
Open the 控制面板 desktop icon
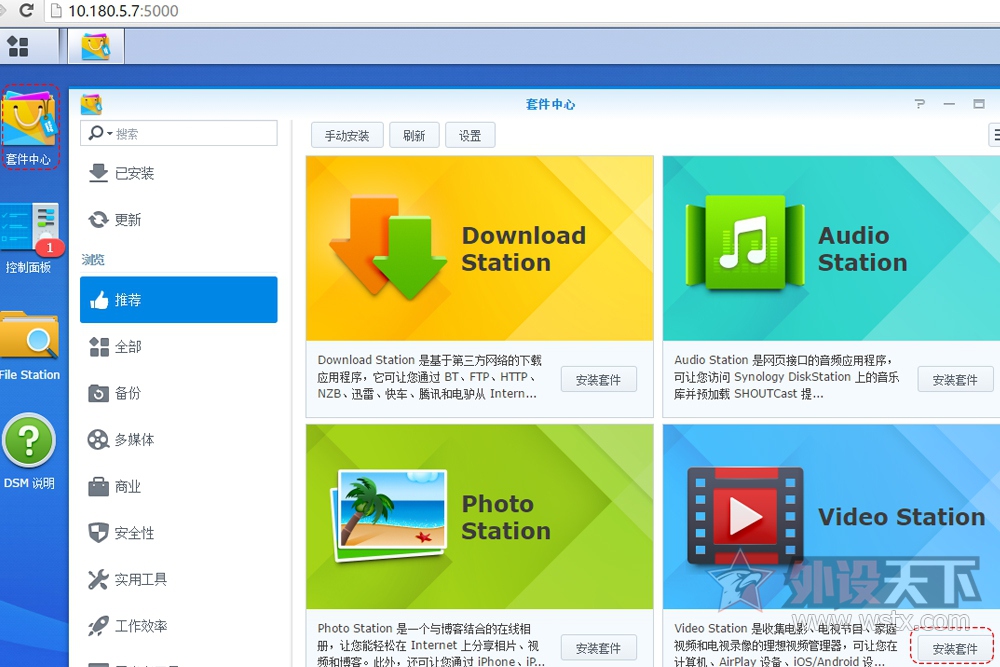(x=29, y=238)
